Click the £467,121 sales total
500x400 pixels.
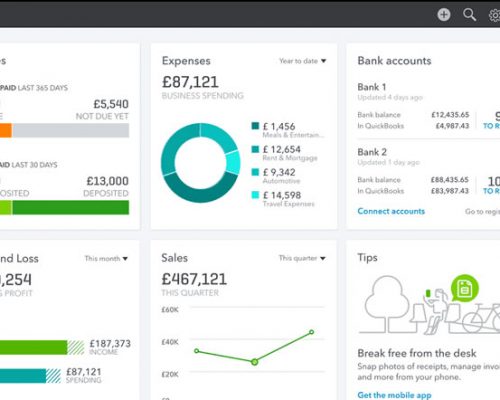click(194, 279)
